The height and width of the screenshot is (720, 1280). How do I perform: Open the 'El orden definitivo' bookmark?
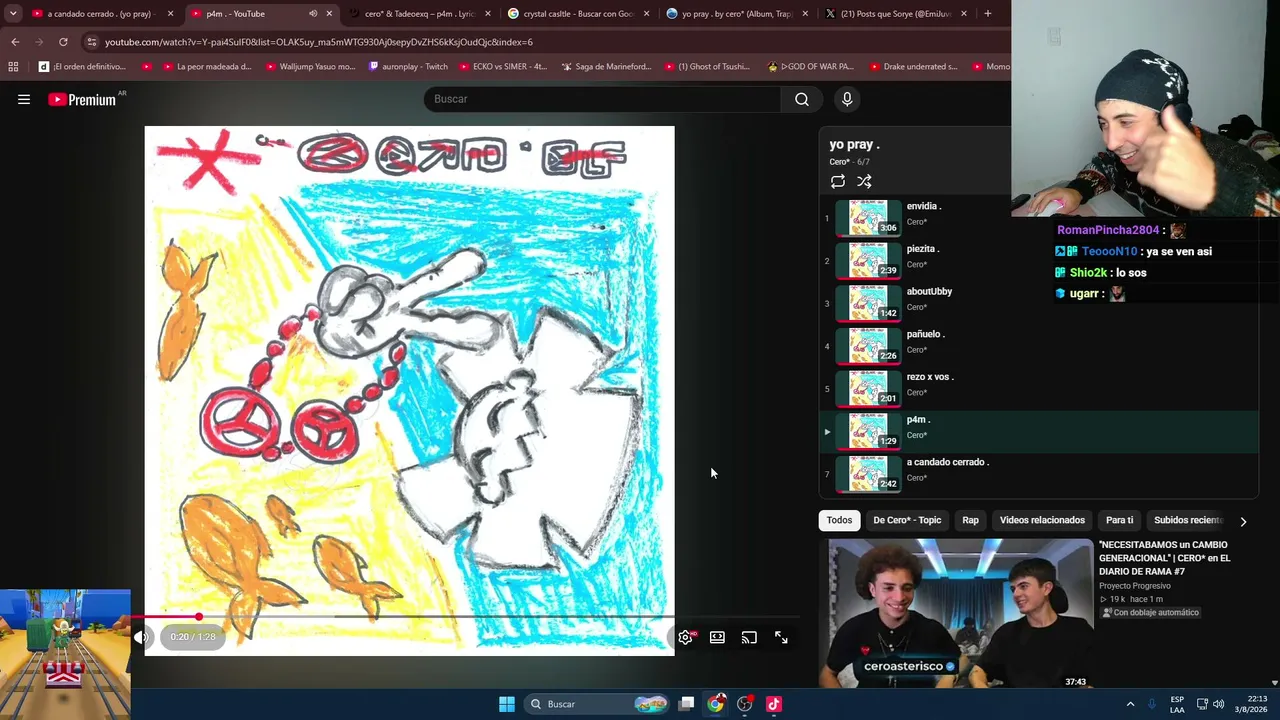click(x=82, y=67)
